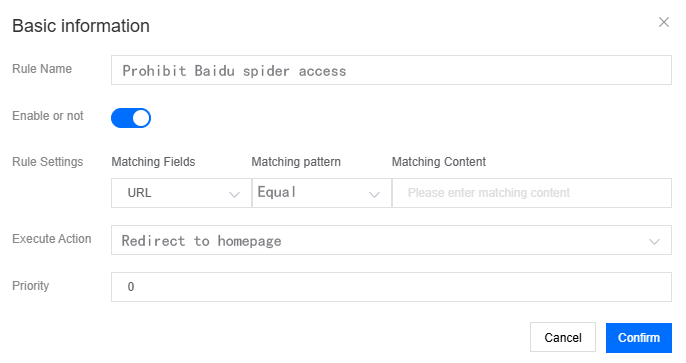The height and width of the screenshot is (363, 686).
Task: Click the blue Confirm button
Action: (639, 338)
